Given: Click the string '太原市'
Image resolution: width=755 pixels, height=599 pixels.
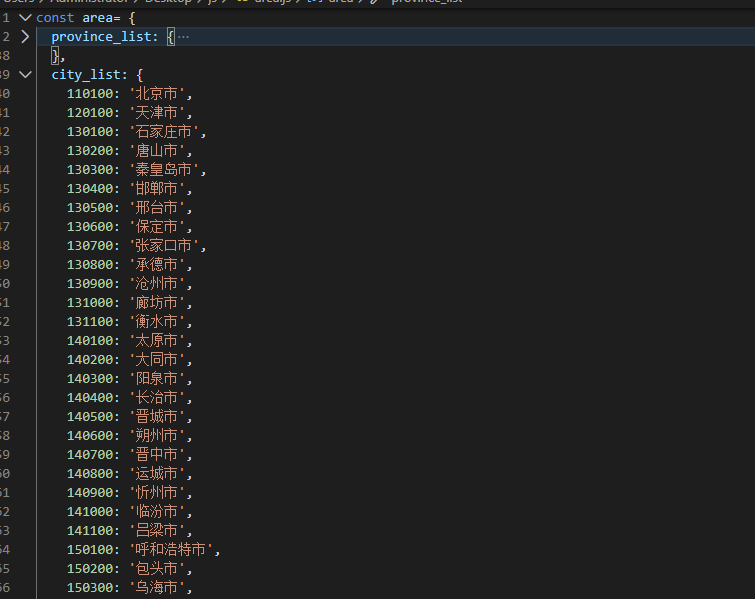Looking at the screenshot, I should (x=157, y=341).
